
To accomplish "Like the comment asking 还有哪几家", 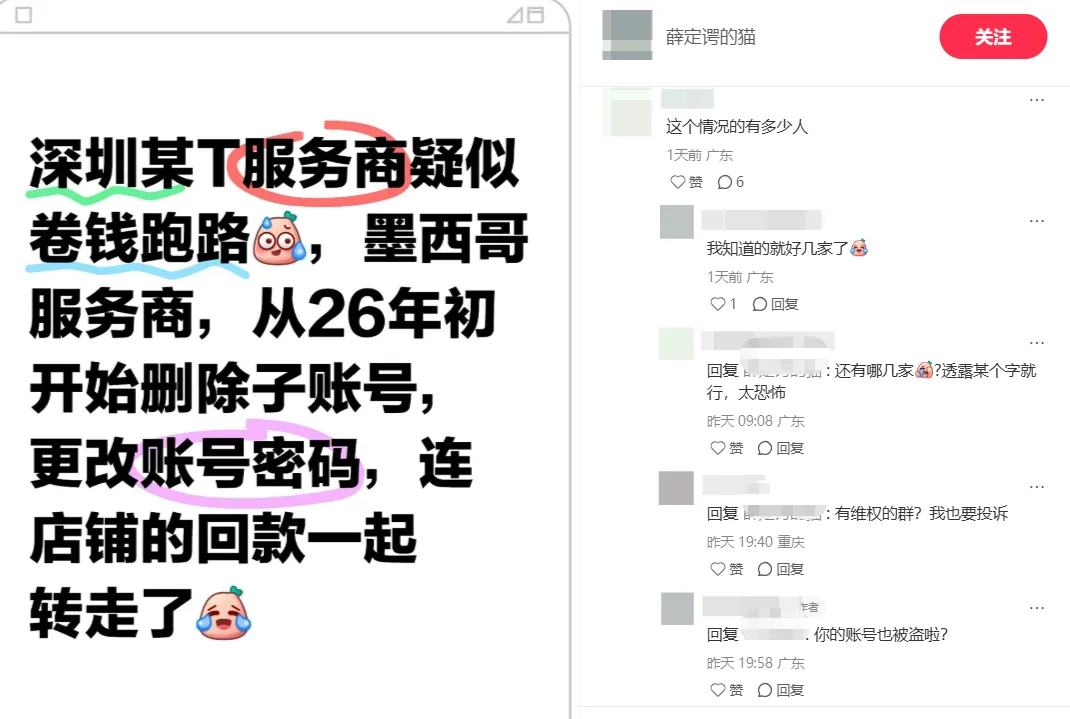I will [727, 448].
